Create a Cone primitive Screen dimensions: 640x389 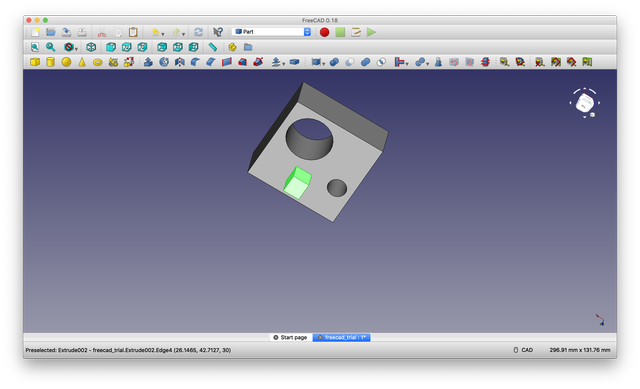[x=82, y=62]
